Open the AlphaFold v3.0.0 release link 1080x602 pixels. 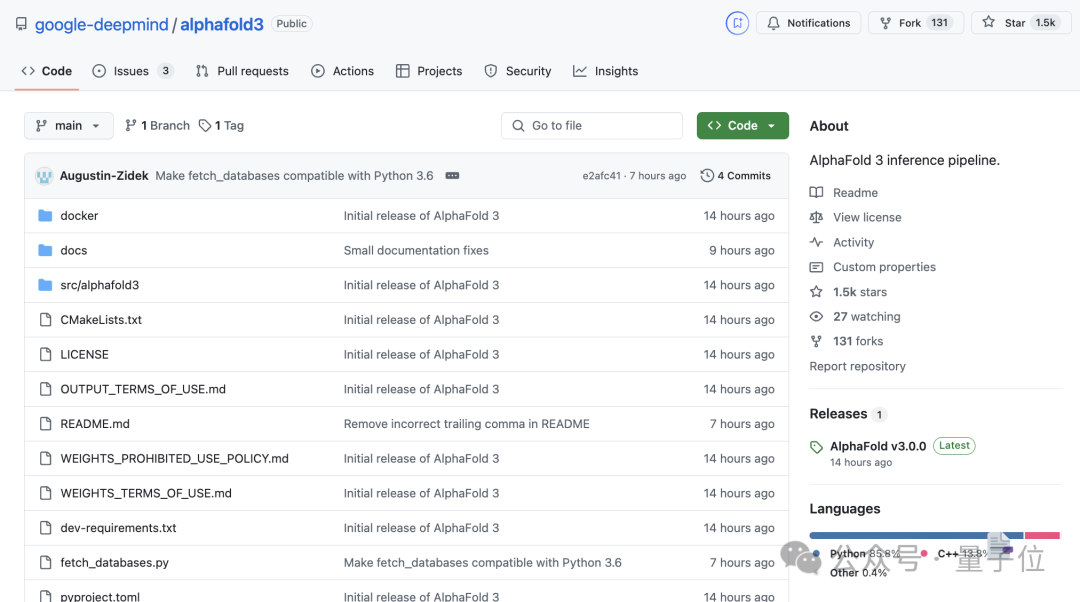click(x=878, y=446)
